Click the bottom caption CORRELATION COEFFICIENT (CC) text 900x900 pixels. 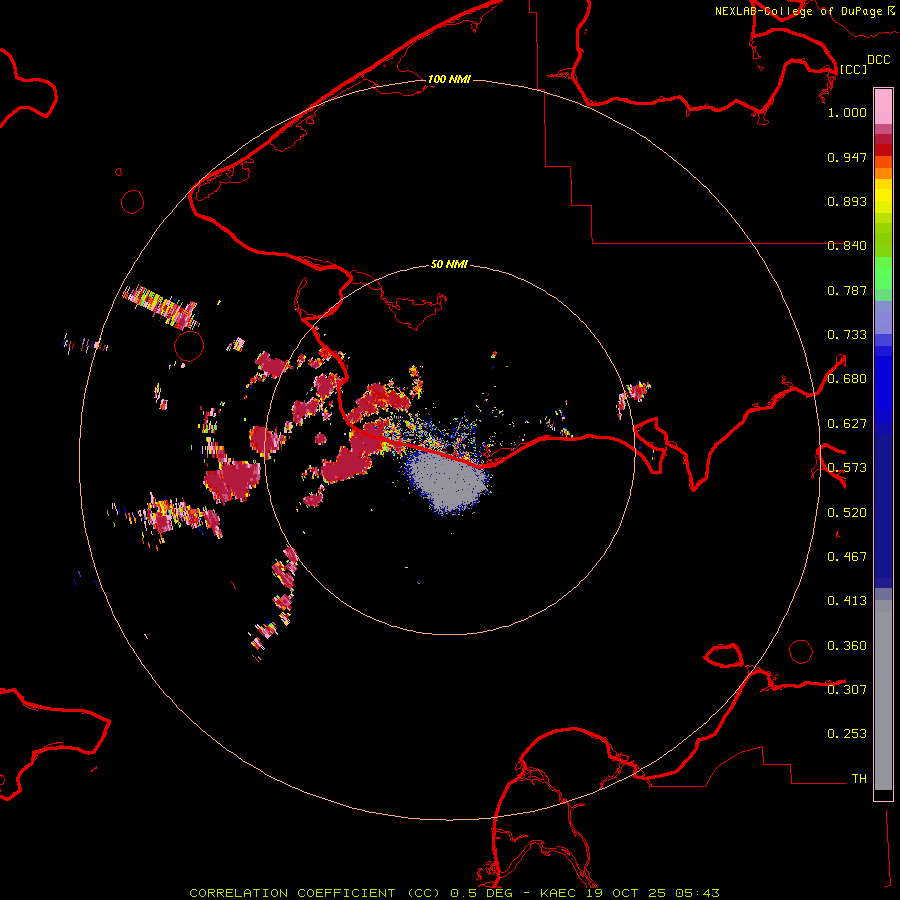point(315,893)
